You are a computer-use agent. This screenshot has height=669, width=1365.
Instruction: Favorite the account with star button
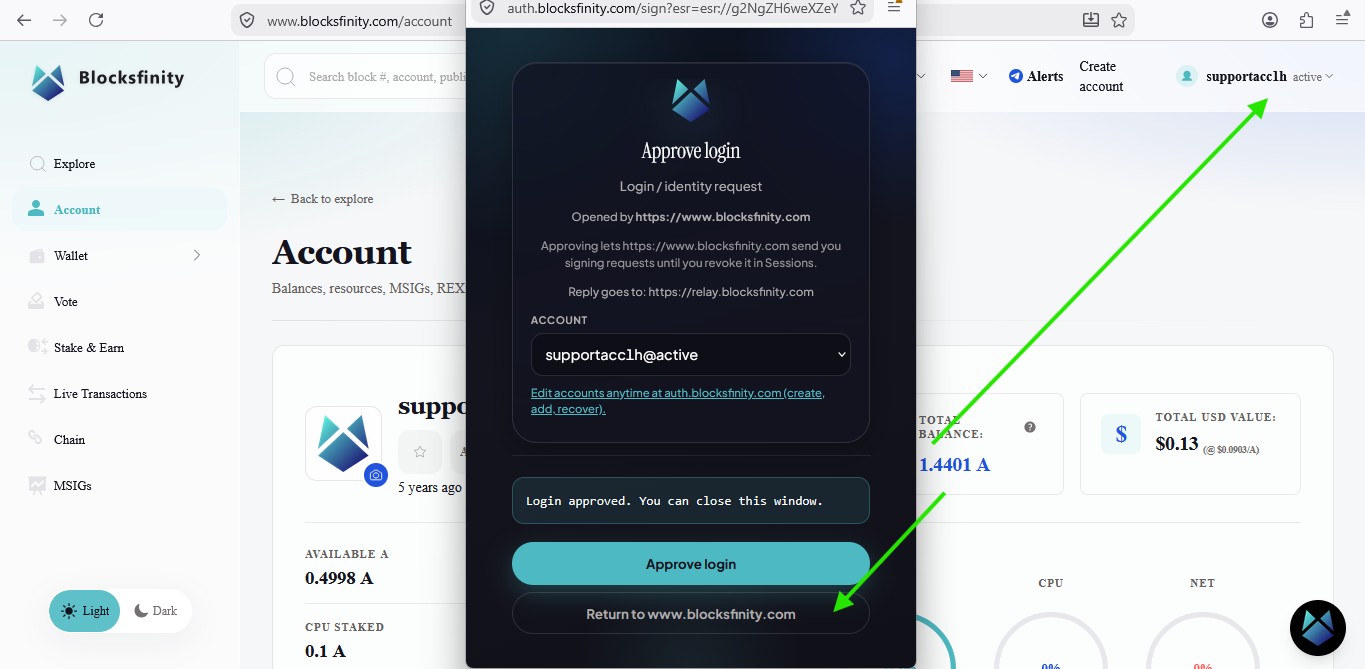click(420, 452)
